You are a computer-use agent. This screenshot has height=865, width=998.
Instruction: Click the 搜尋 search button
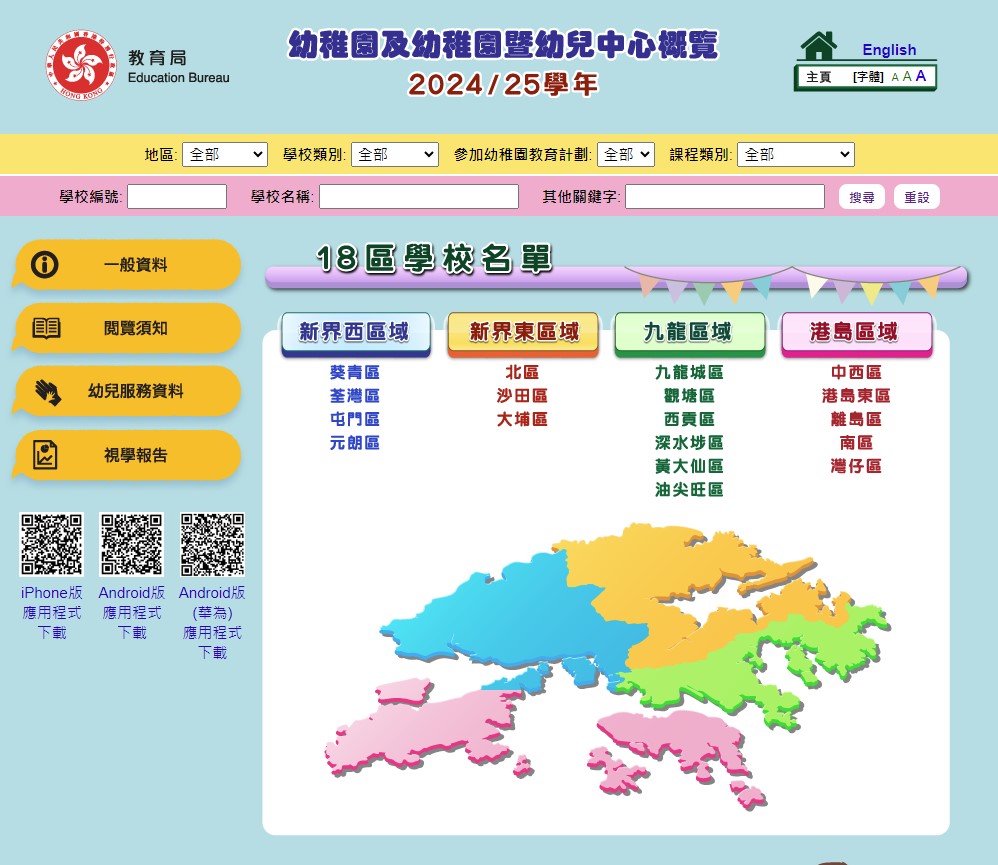(x=861, y=196)
